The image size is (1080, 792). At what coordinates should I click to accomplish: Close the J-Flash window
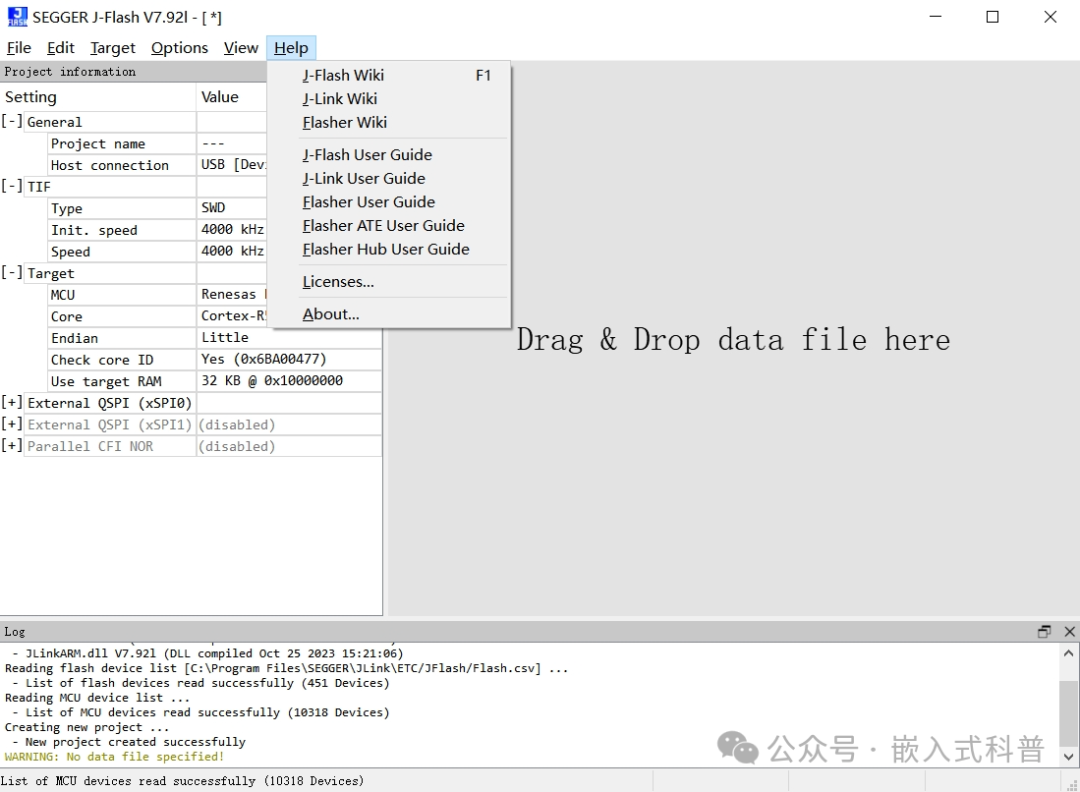[x=1050, y=17]
